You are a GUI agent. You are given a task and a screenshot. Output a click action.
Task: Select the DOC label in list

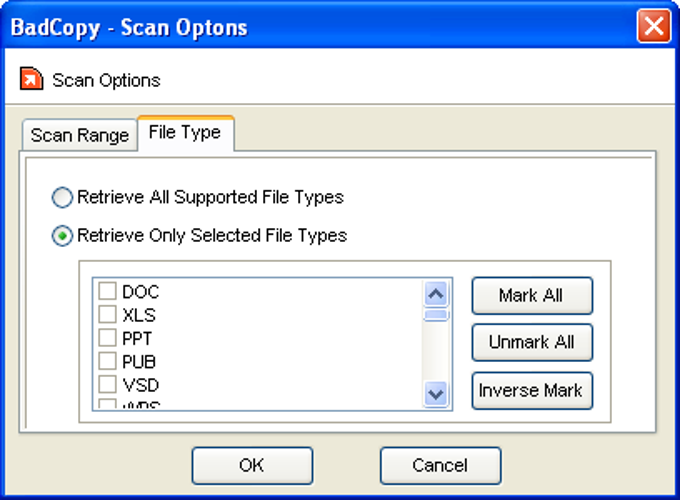[141, 292]
